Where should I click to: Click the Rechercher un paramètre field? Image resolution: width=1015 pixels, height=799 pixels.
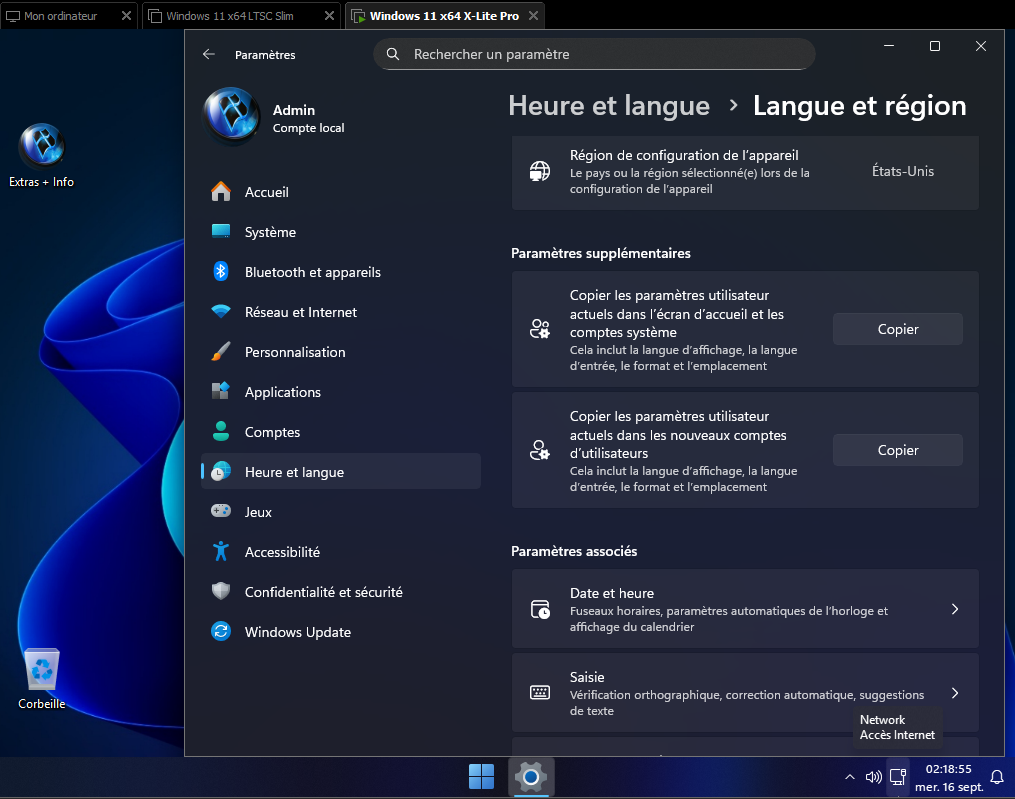point(594,54)
